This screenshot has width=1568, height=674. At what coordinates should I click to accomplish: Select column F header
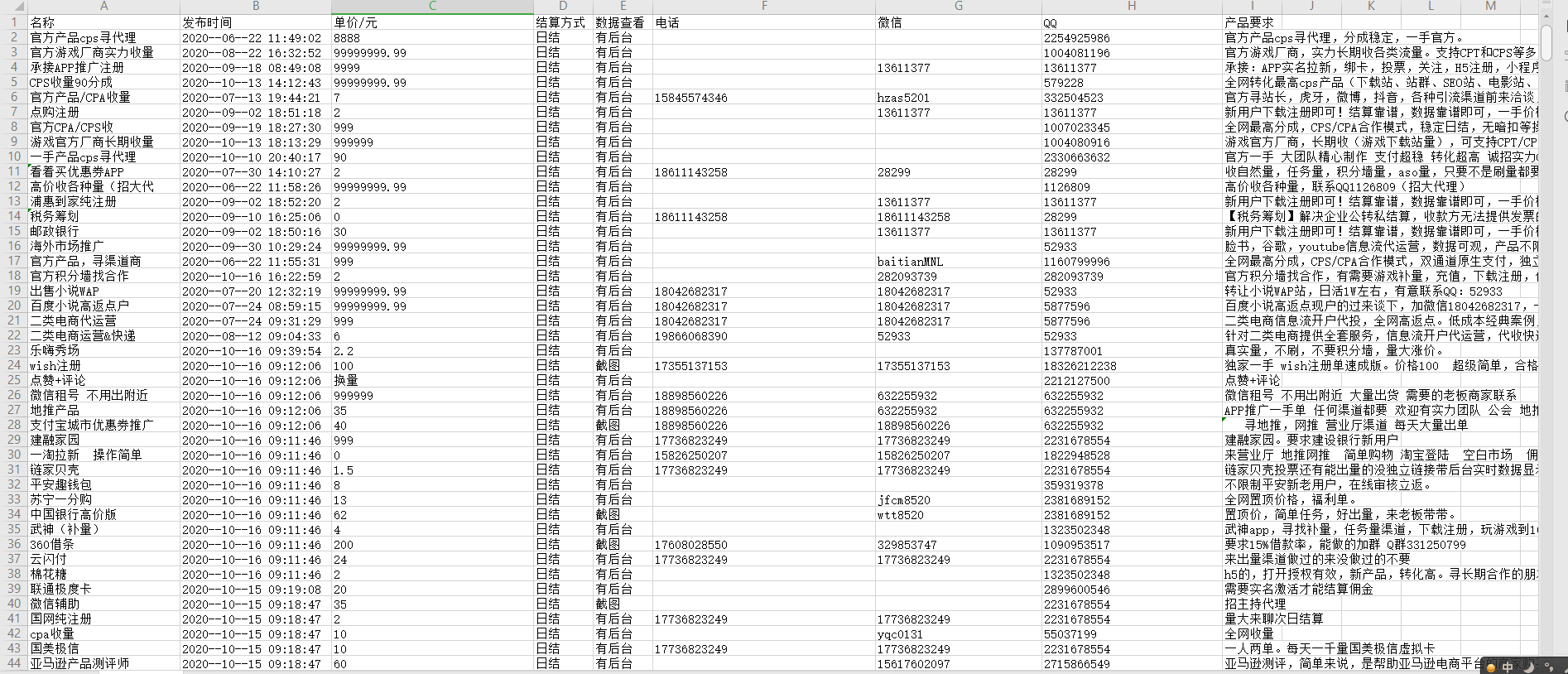coord(764,6)
